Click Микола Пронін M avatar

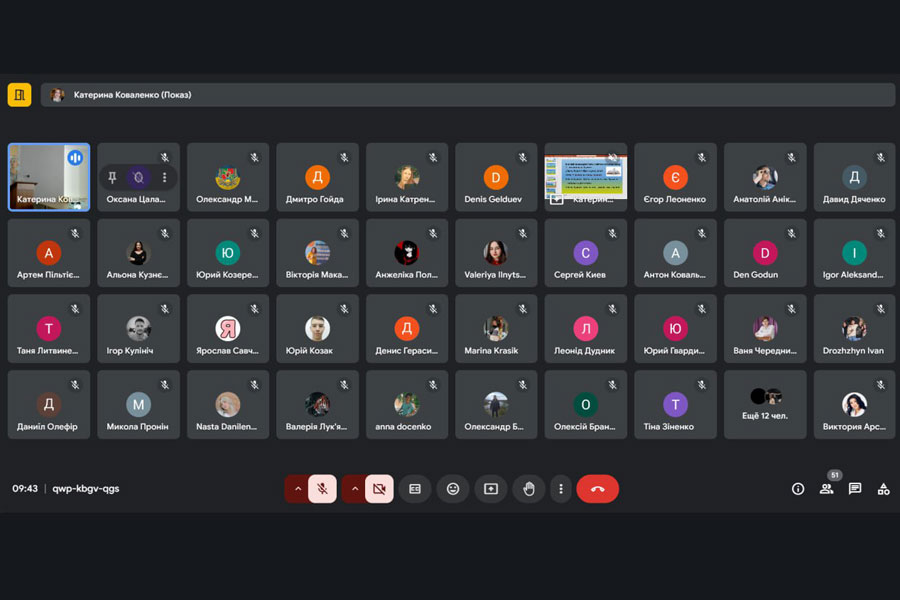[x=138, y=404]
